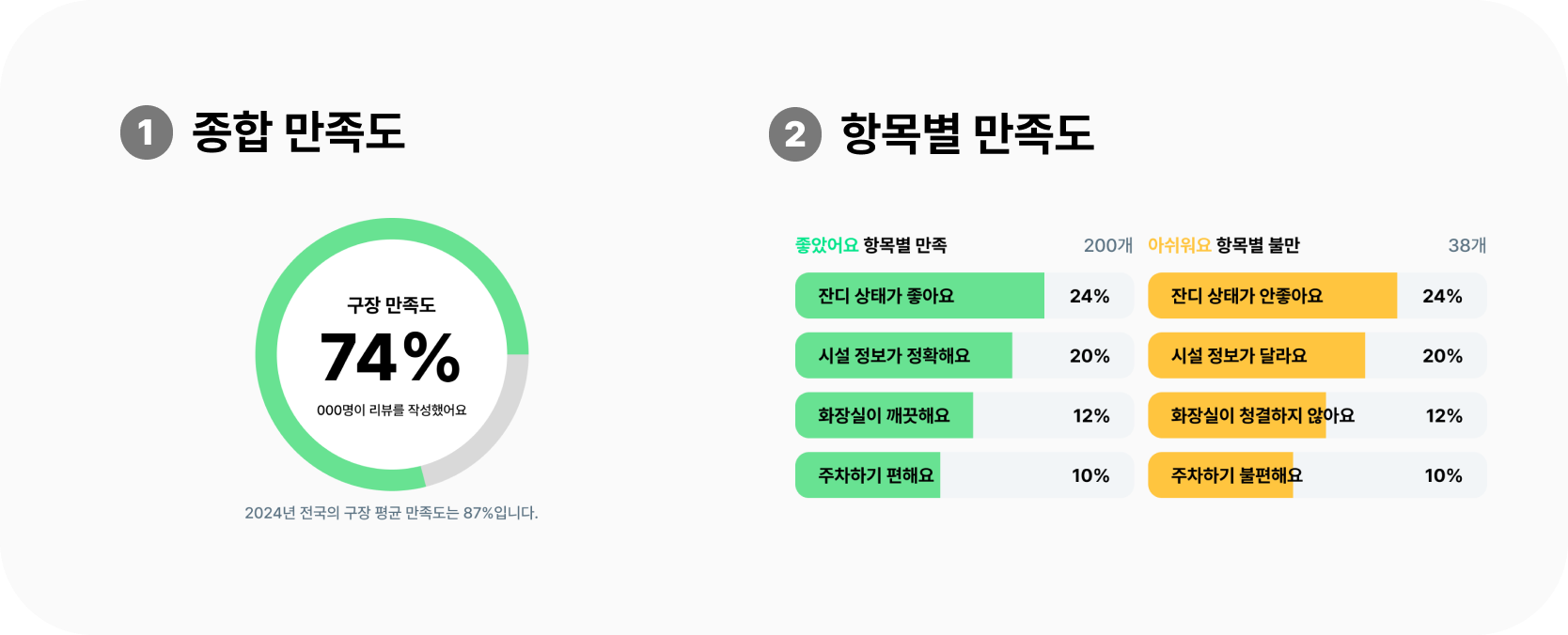Select the 화장실이 청결하지 않아요 bar
This screenshot has width=1568, height=635.
[x=1317, y=415]
